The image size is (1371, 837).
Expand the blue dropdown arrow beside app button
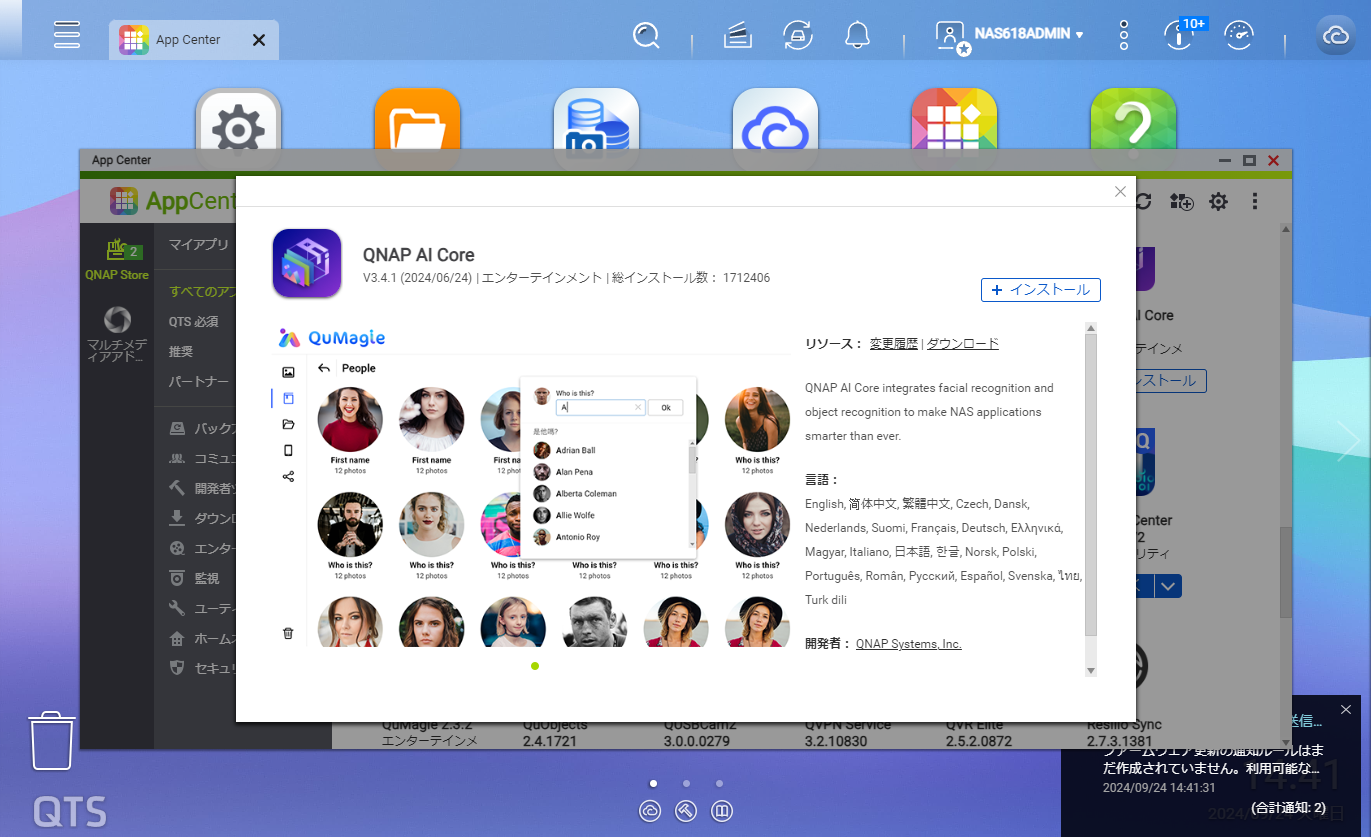pos(1168,586)
